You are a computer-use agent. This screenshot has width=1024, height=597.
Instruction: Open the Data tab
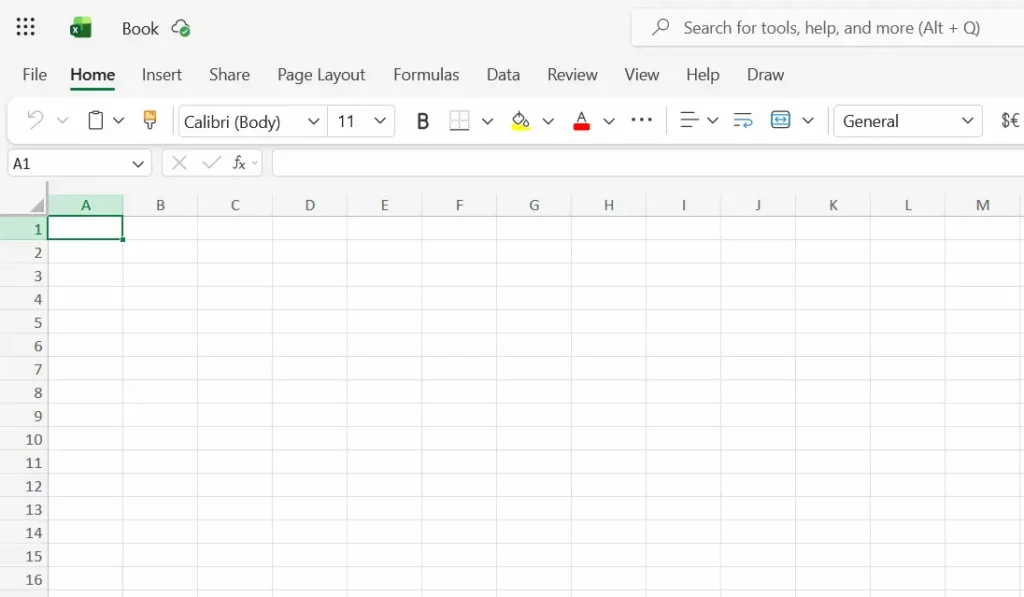504,74
